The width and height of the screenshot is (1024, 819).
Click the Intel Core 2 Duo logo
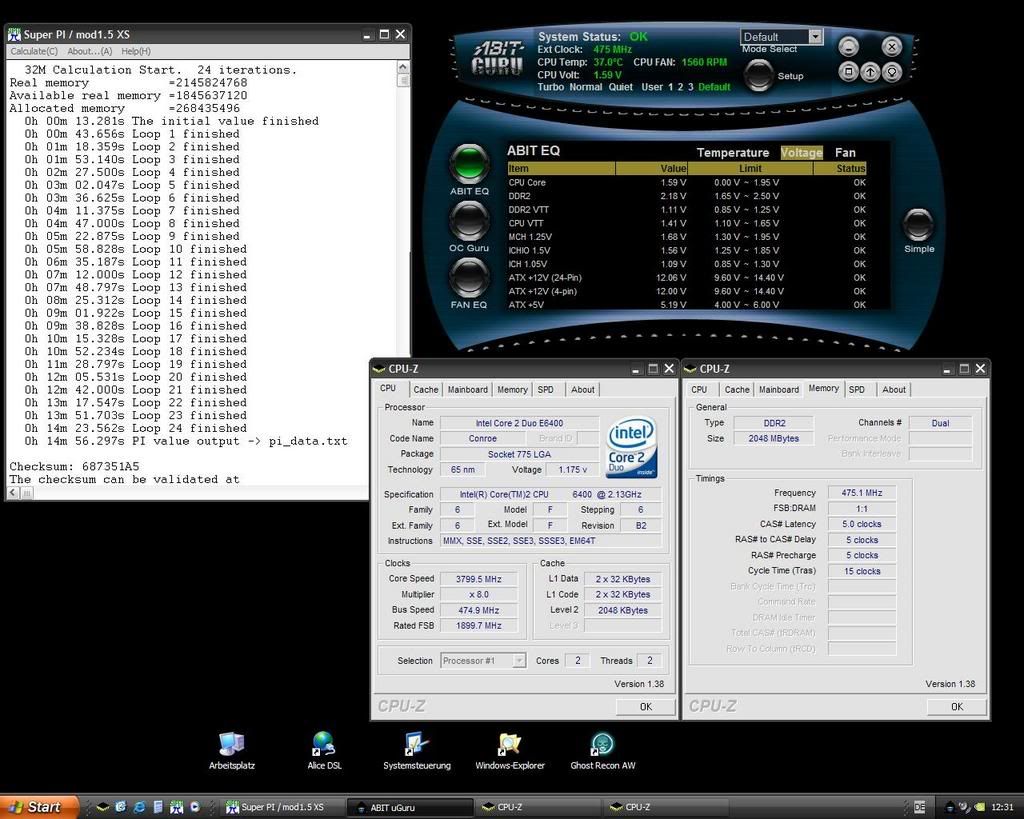[x=632, y=447]
